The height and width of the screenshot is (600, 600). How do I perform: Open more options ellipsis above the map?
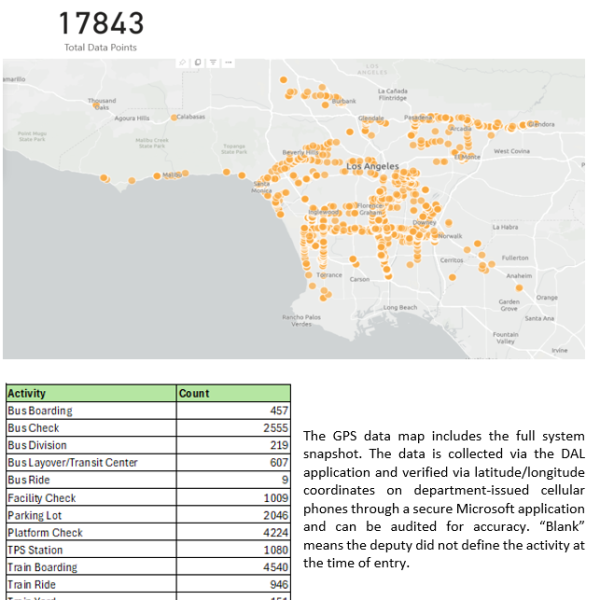[x=229, y=62]
